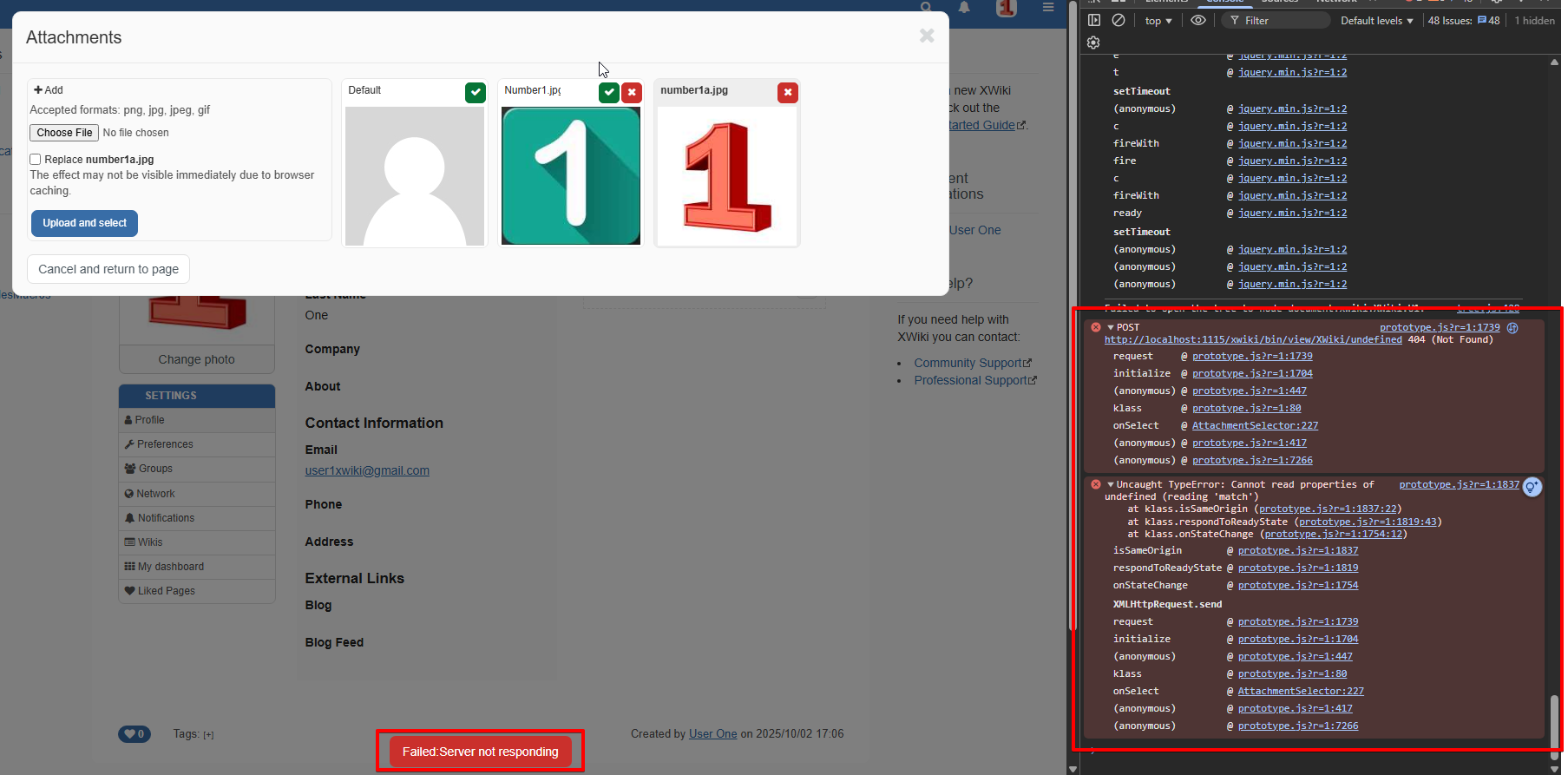Viewport: 1568px width, 775px height.
Task: Open Preferences in the settings menu
Action: coord(165,444)
